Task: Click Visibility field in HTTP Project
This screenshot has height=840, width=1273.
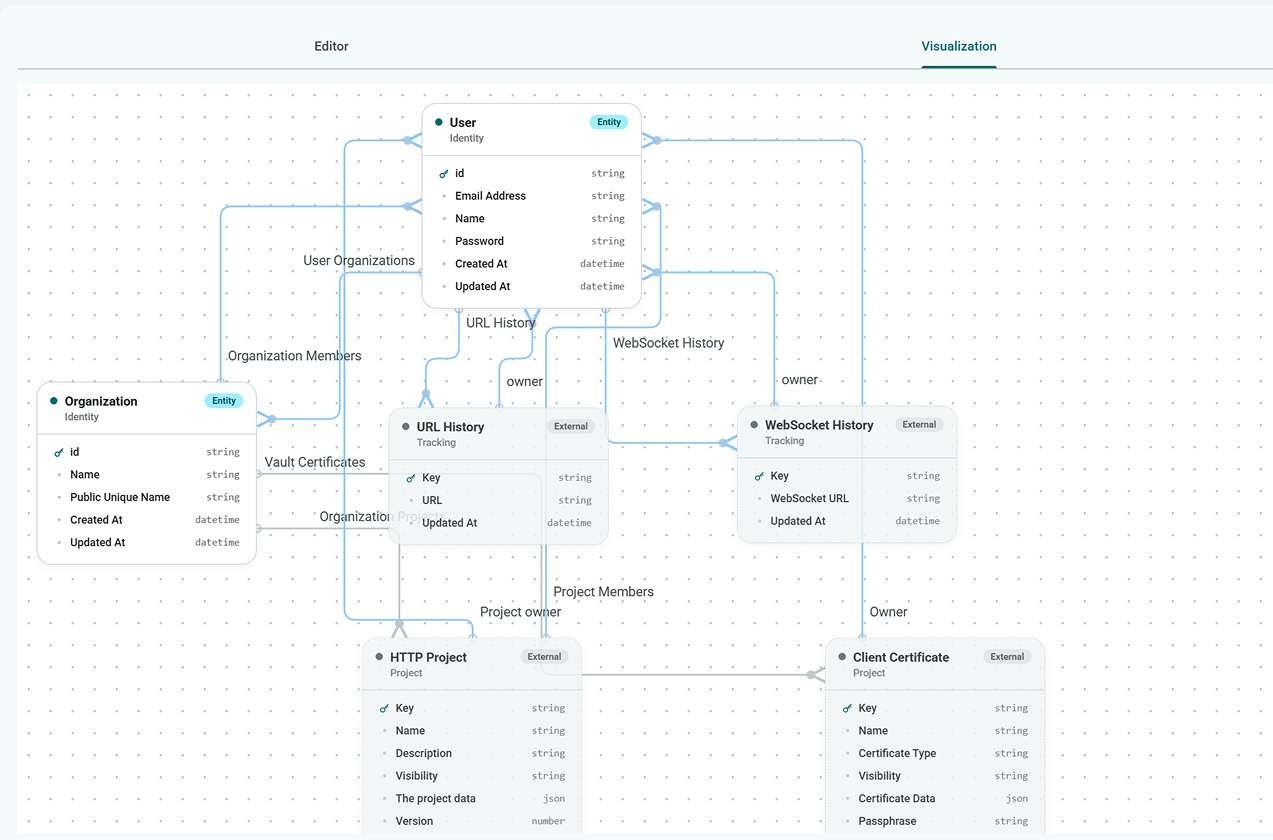Action: pyautogui.click(x=472, y=776)
